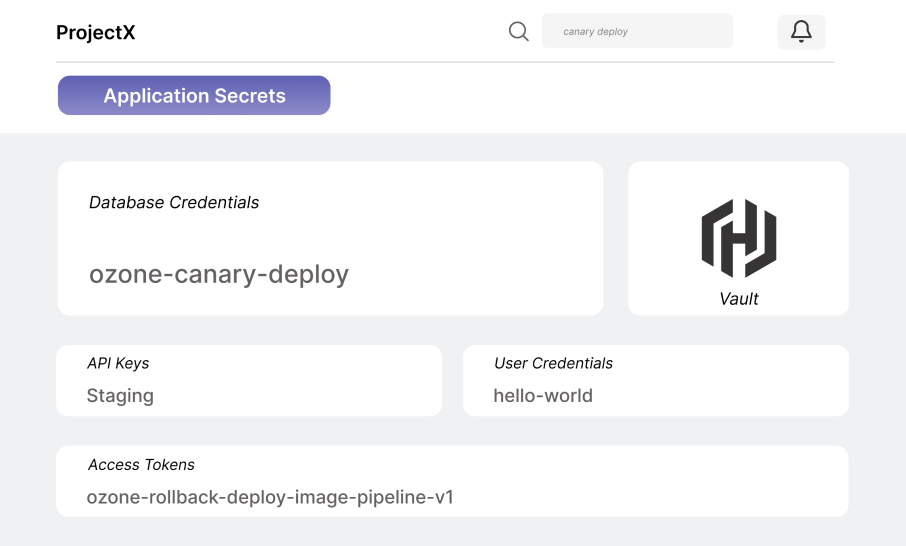This screenshot has width=906, height=546.
Task: Select the hello-world entry
Action: 543,396
